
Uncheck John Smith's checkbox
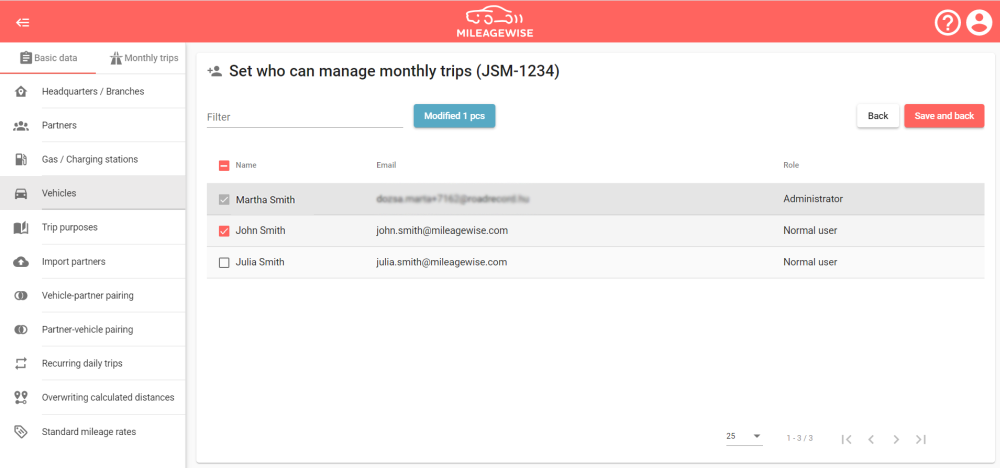coord(224,231)
